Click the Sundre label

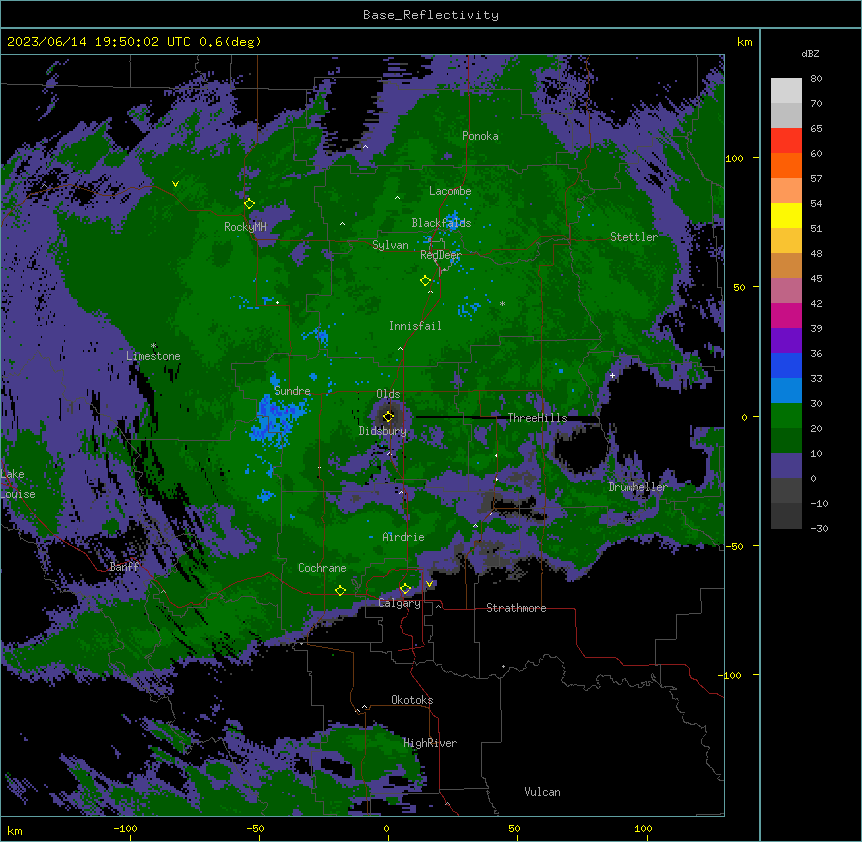(x=292, y=391)
